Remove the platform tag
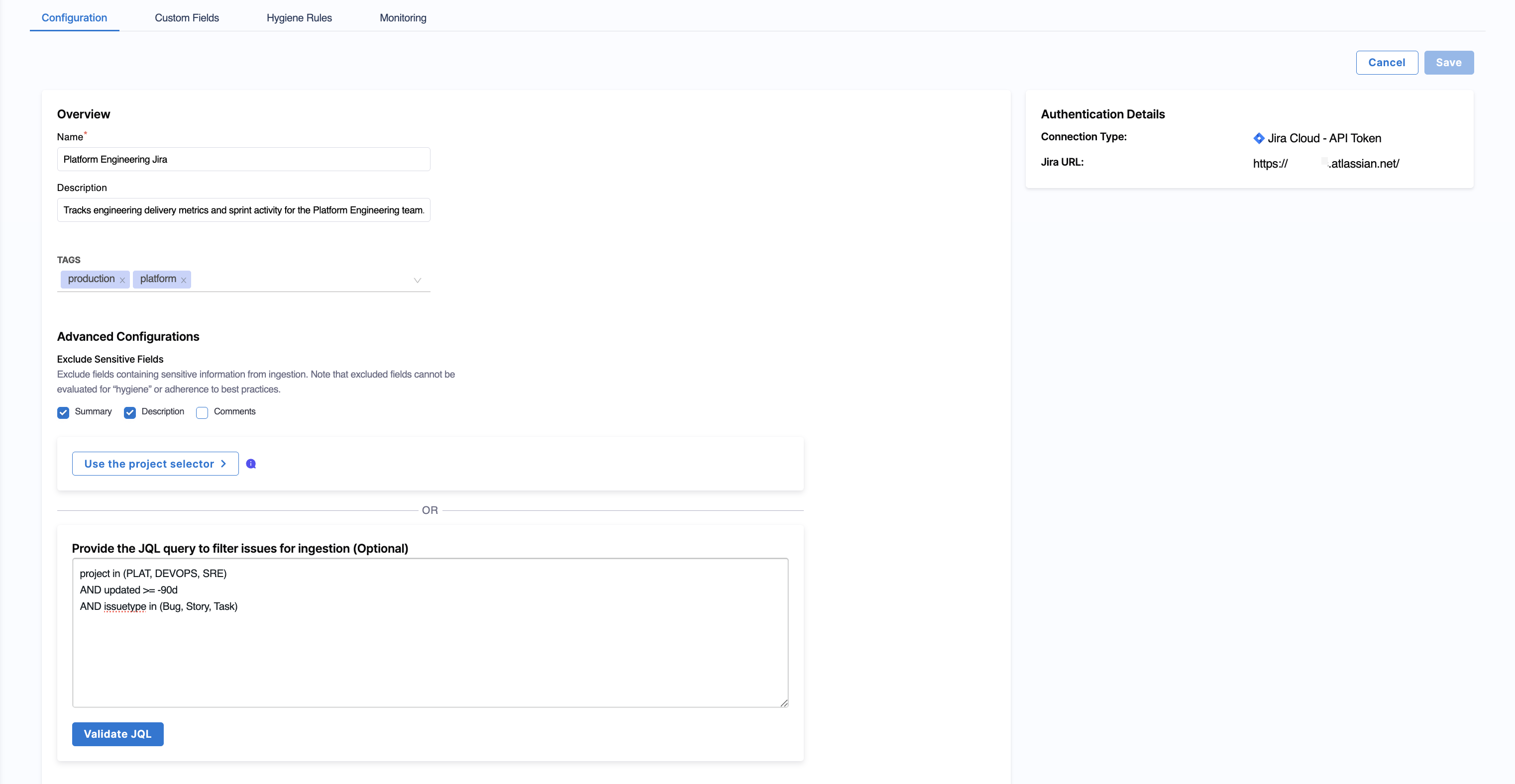Image resolution: width=1515 pixels, height=784 pixels. click(x=184, y=280)
